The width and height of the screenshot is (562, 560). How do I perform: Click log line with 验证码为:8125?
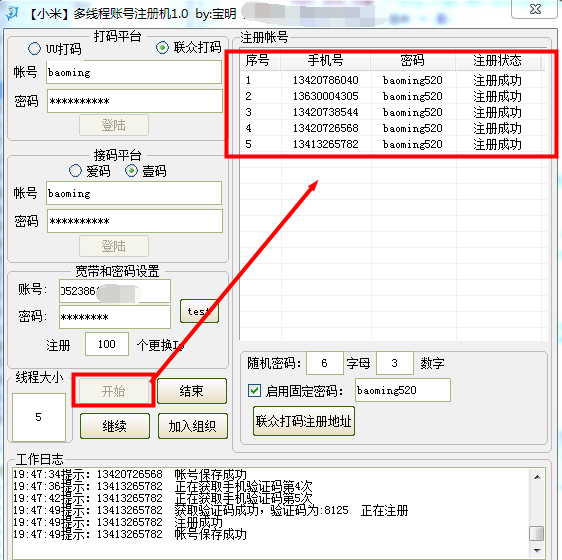coord(211,510)
